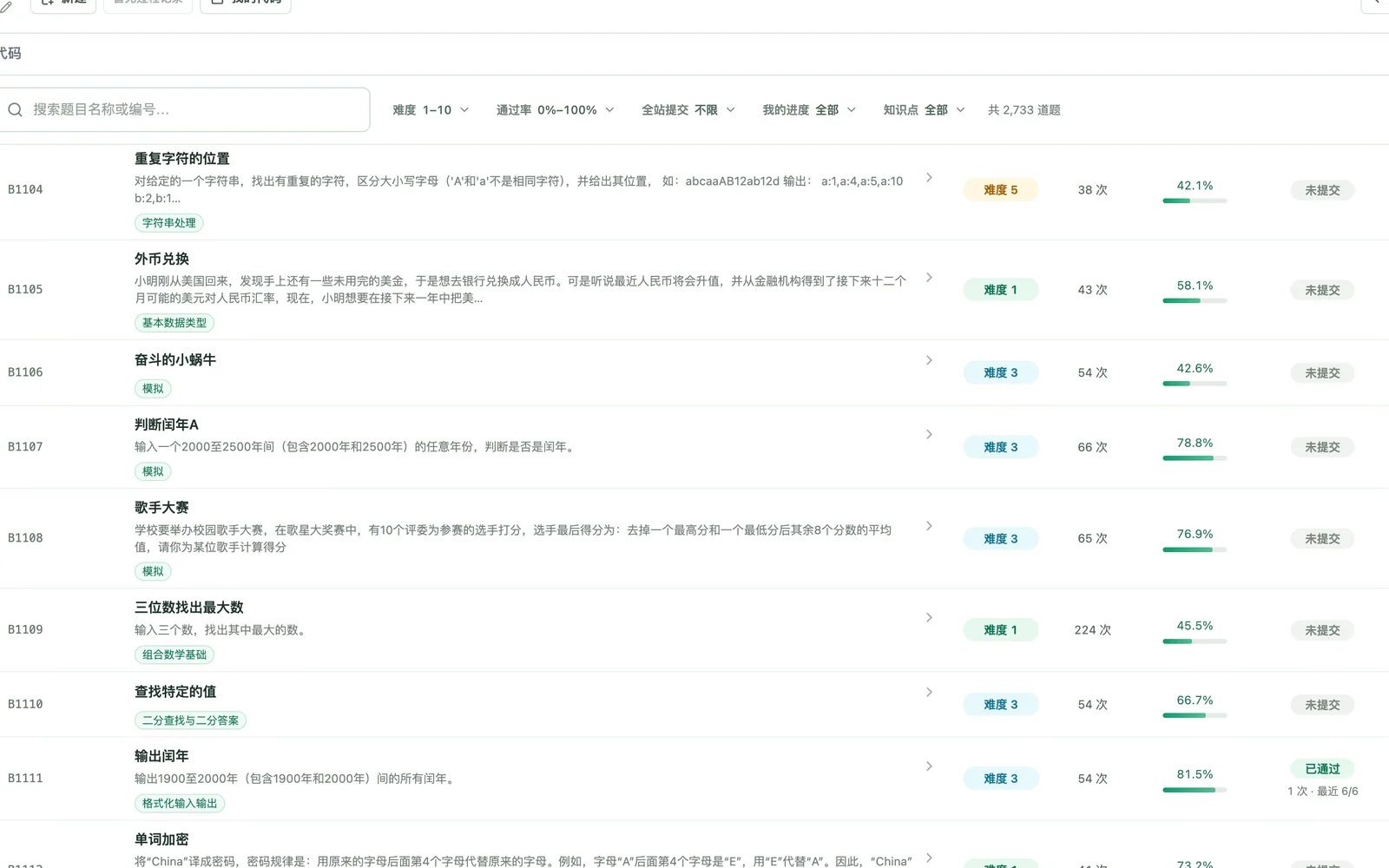Expand the 查找特定的值 row chevron

coord(929,693)
